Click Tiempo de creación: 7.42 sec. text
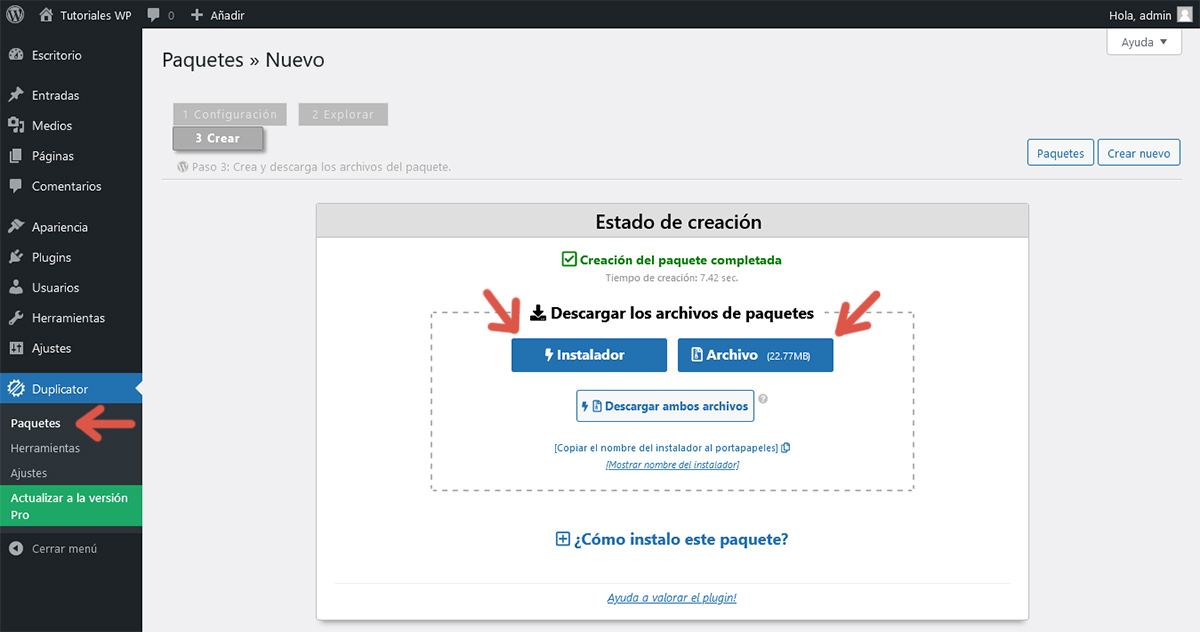This screenshot has width=1200, height=632. (672, 278)
